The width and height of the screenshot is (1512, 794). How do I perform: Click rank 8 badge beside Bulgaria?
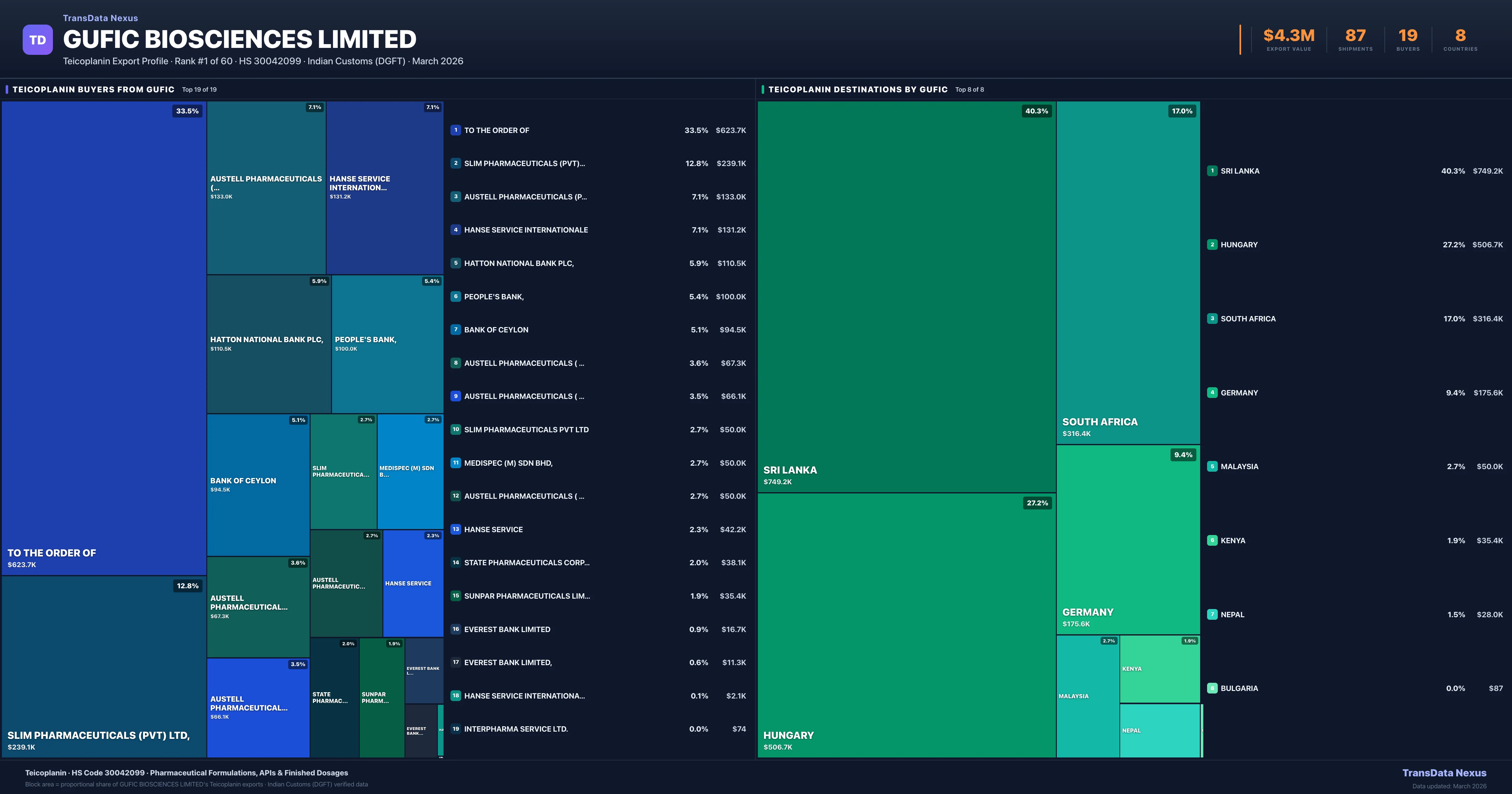point(1212,688)
